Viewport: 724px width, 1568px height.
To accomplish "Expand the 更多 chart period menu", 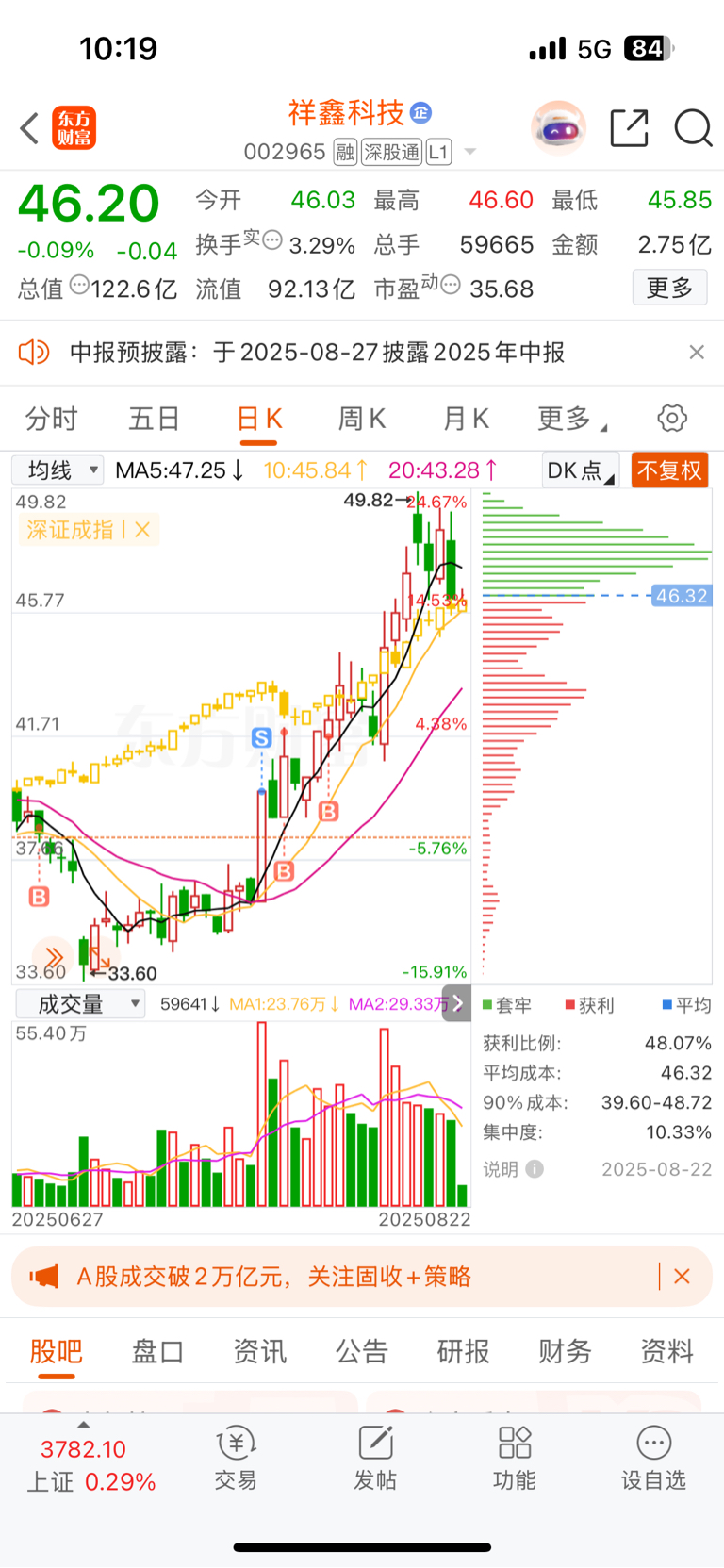I will click(x=571, y=419).
